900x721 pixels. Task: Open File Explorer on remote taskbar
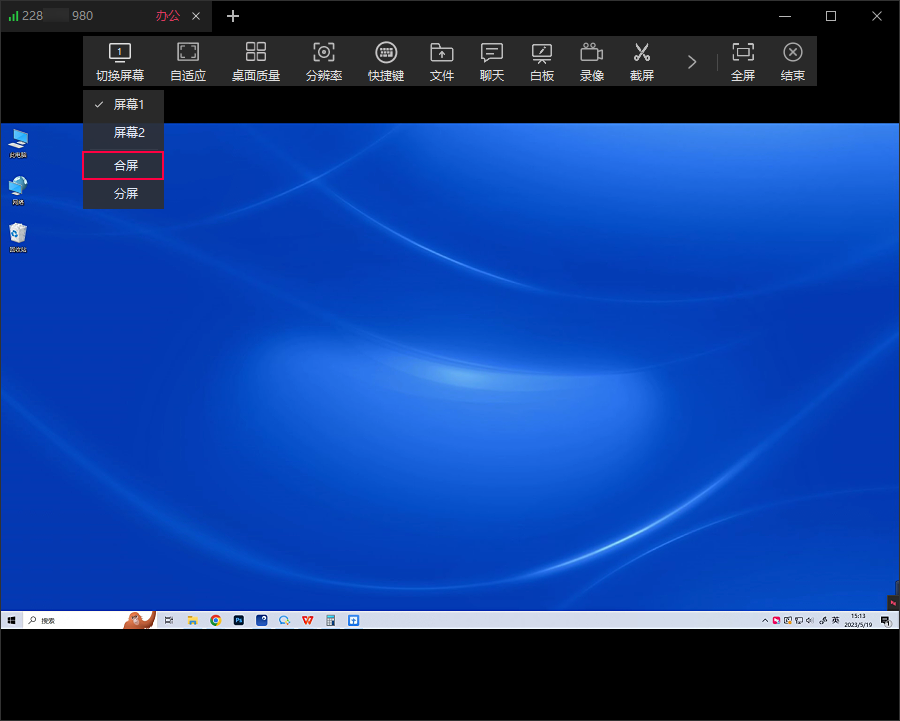click(192, 620)
